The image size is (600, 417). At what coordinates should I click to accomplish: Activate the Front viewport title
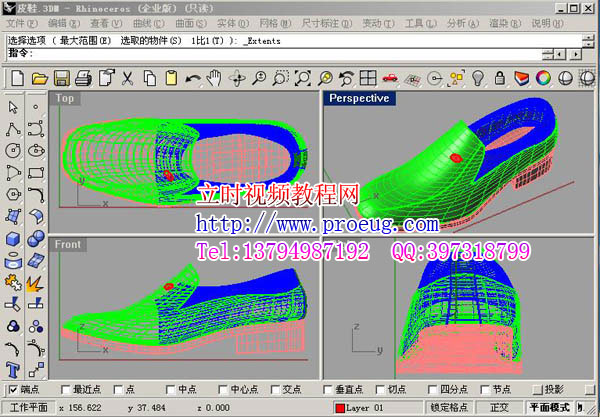(68, 244)
